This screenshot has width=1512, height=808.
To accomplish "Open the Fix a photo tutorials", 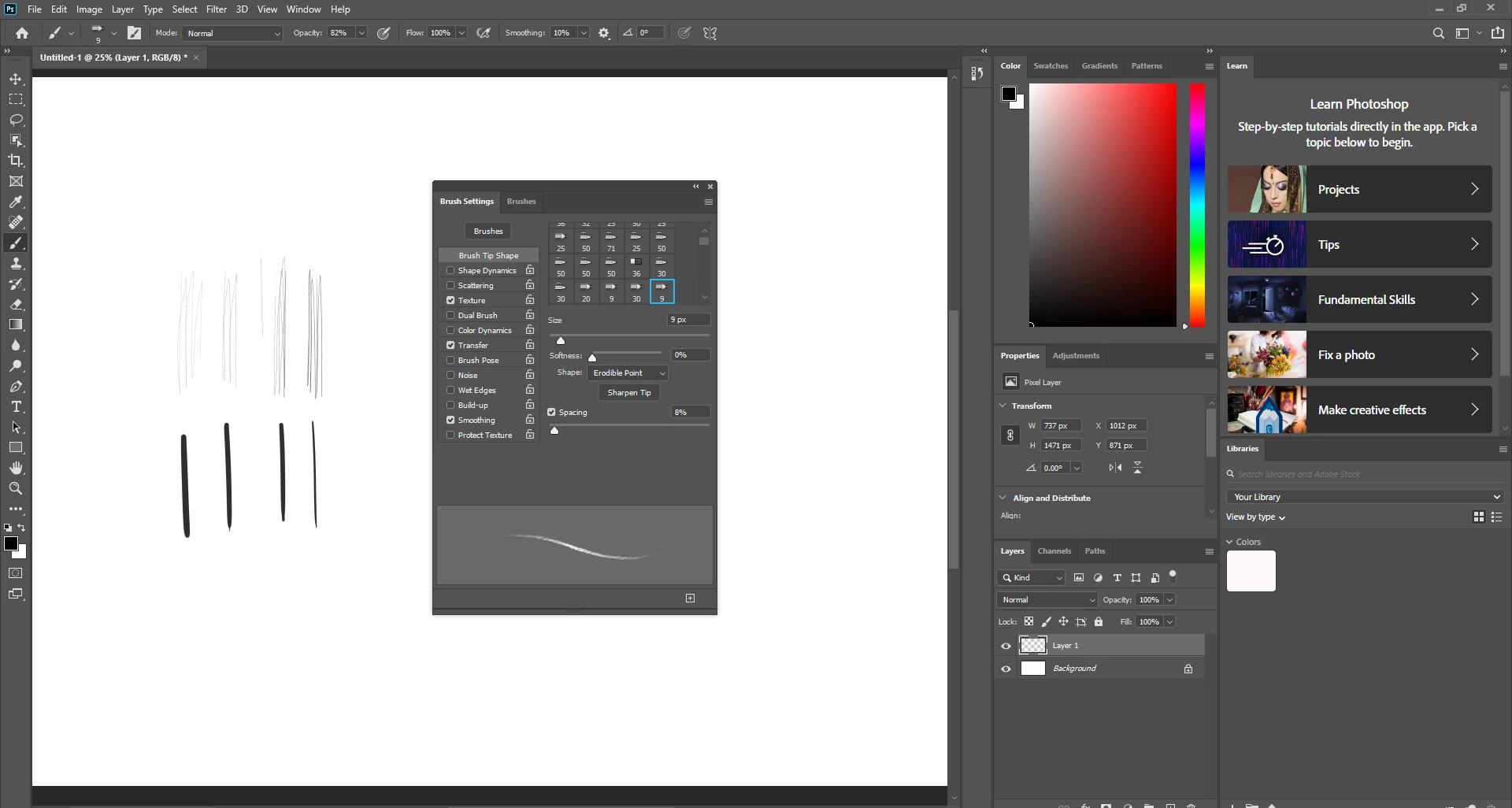I will (x=1359, y=354).
